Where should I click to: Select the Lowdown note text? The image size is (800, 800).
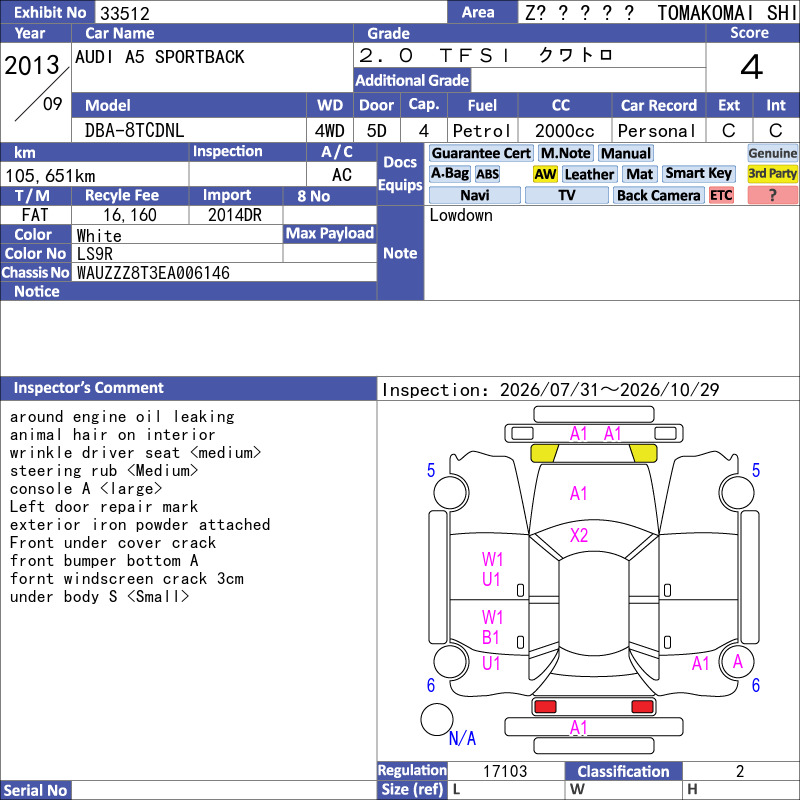(461, 215)
